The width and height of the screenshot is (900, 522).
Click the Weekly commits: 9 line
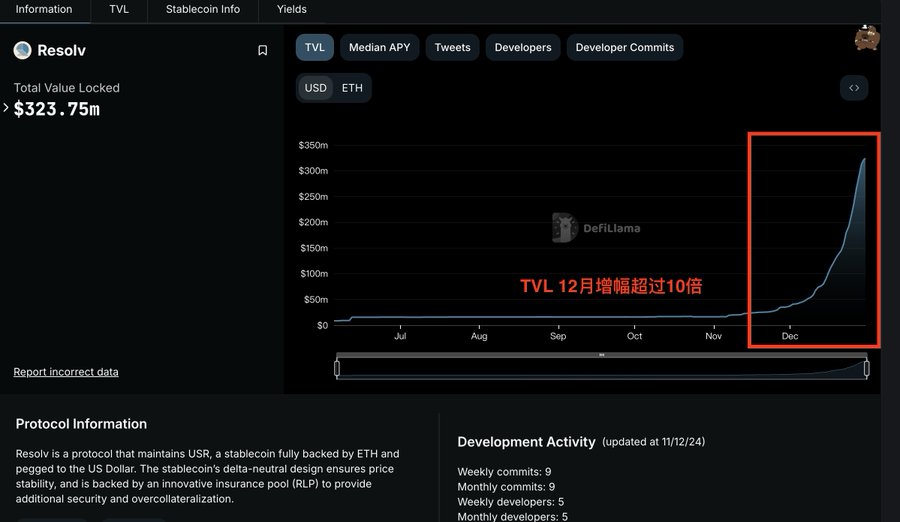click(504, 471)
